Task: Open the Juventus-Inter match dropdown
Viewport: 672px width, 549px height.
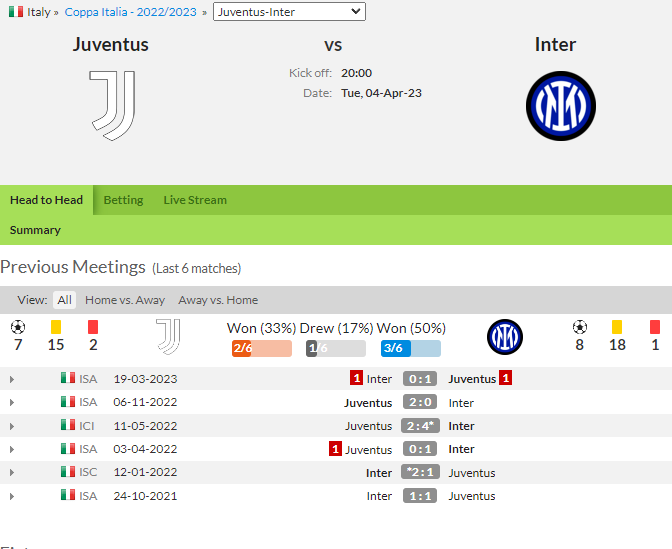Action: click(x=289, y=12)
